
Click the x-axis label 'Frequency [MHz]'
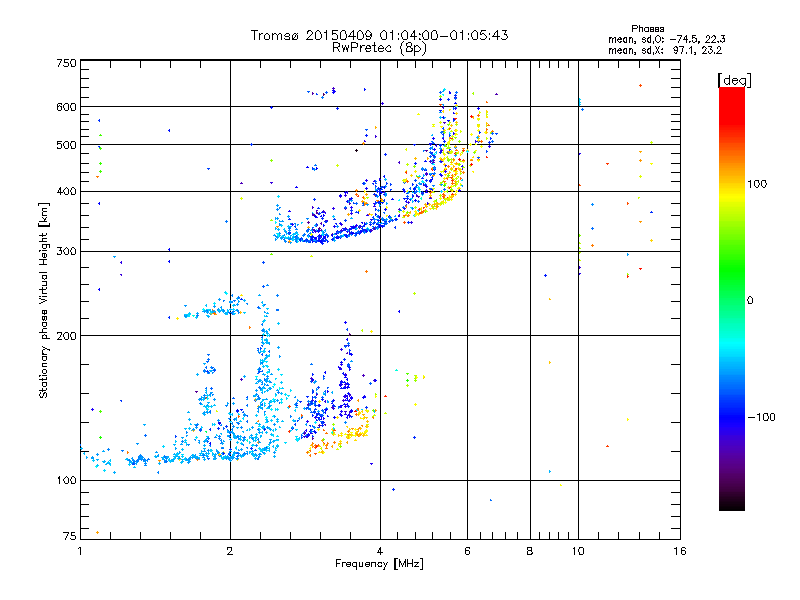coord(379,564)
